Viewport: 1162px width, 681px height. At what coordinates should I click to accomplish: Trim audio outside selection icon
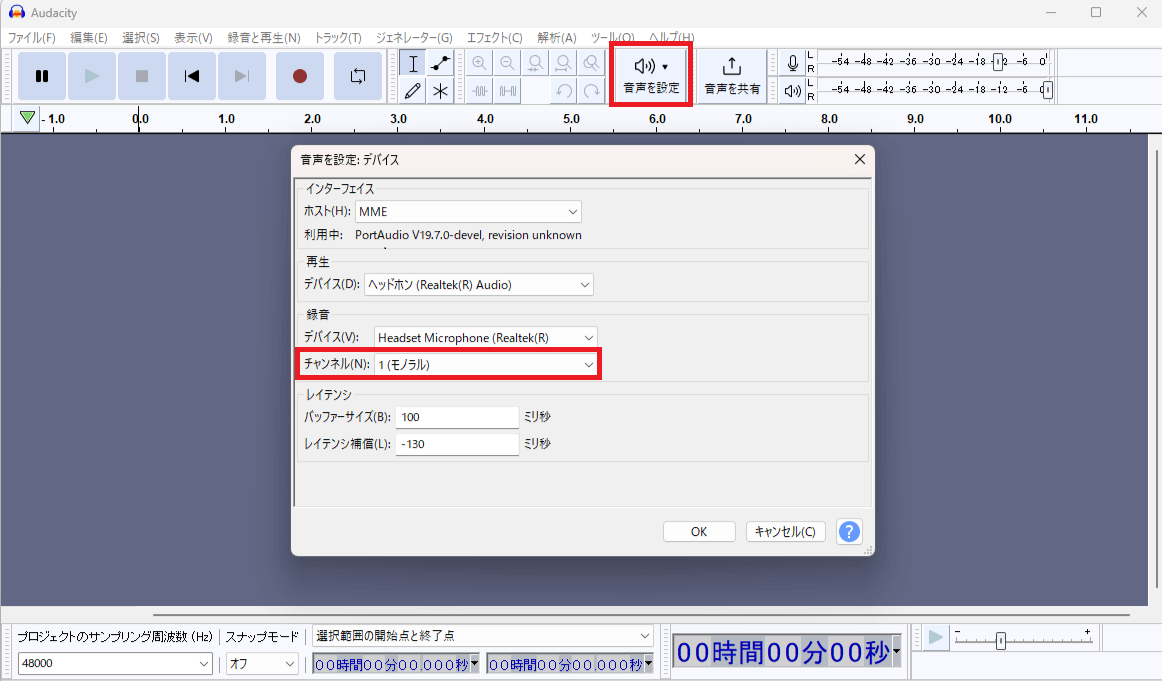coord(479,91)
